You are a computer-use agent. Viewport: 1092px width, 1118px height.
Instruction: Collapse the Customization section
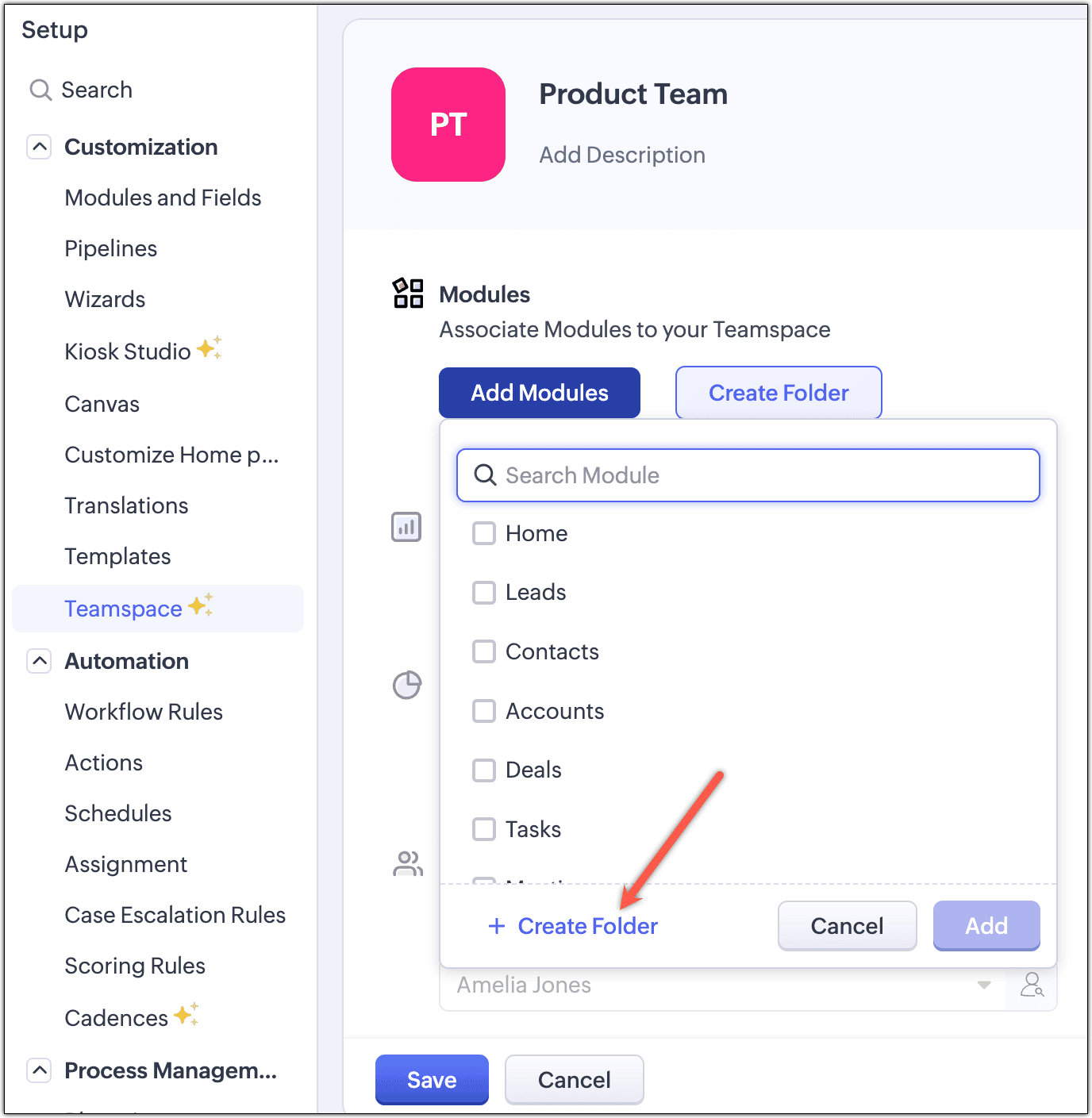40,147
